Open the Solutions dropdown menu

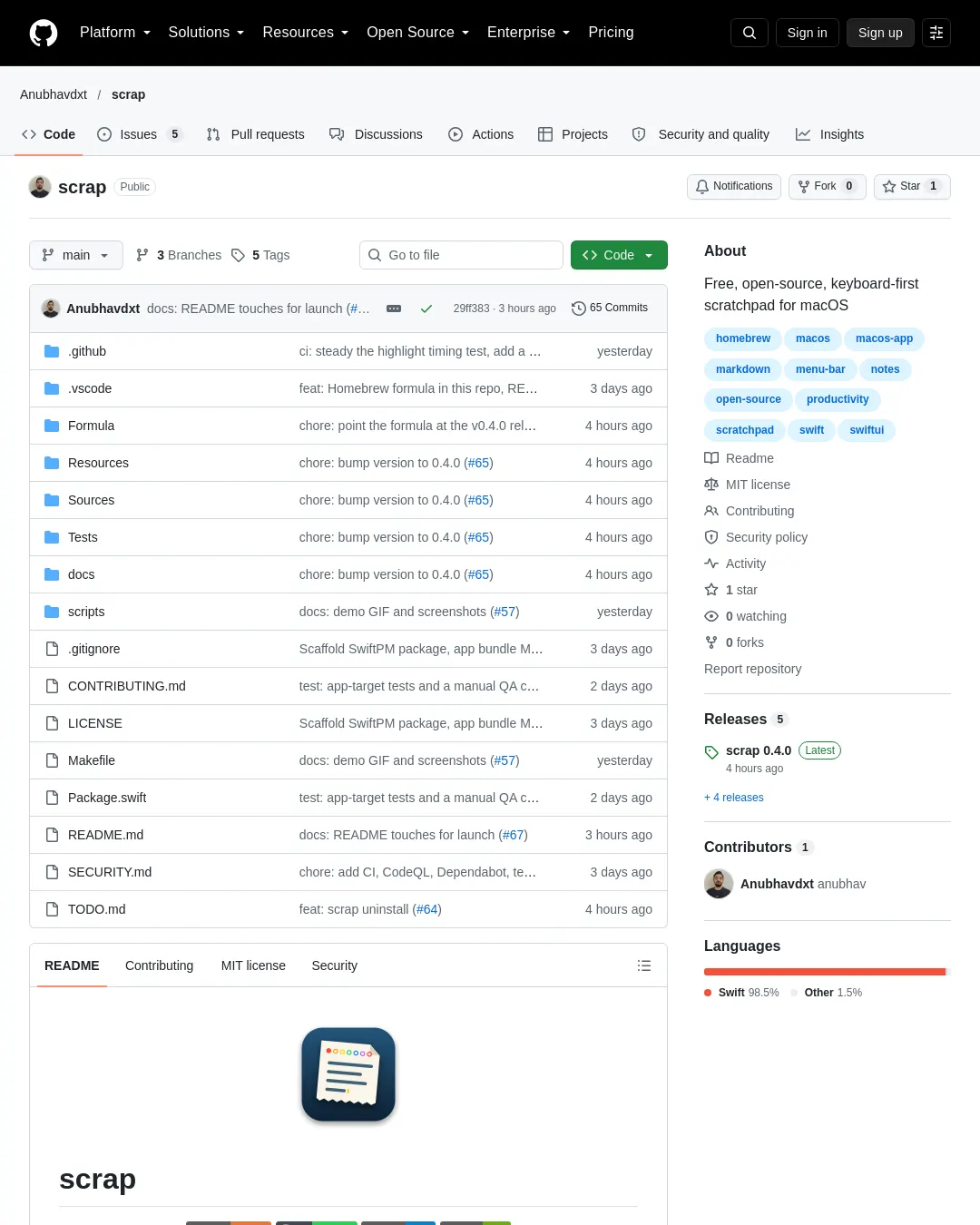[x=206, y=33]
